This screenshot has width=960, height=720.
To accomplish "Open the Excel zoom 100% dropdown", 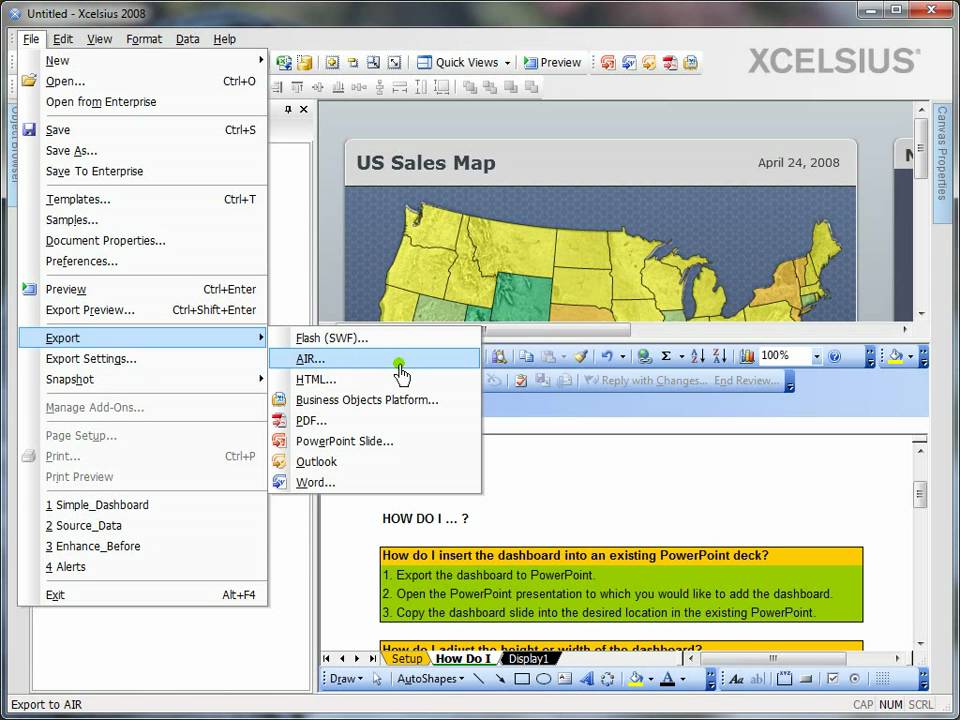I will [816, 356].
